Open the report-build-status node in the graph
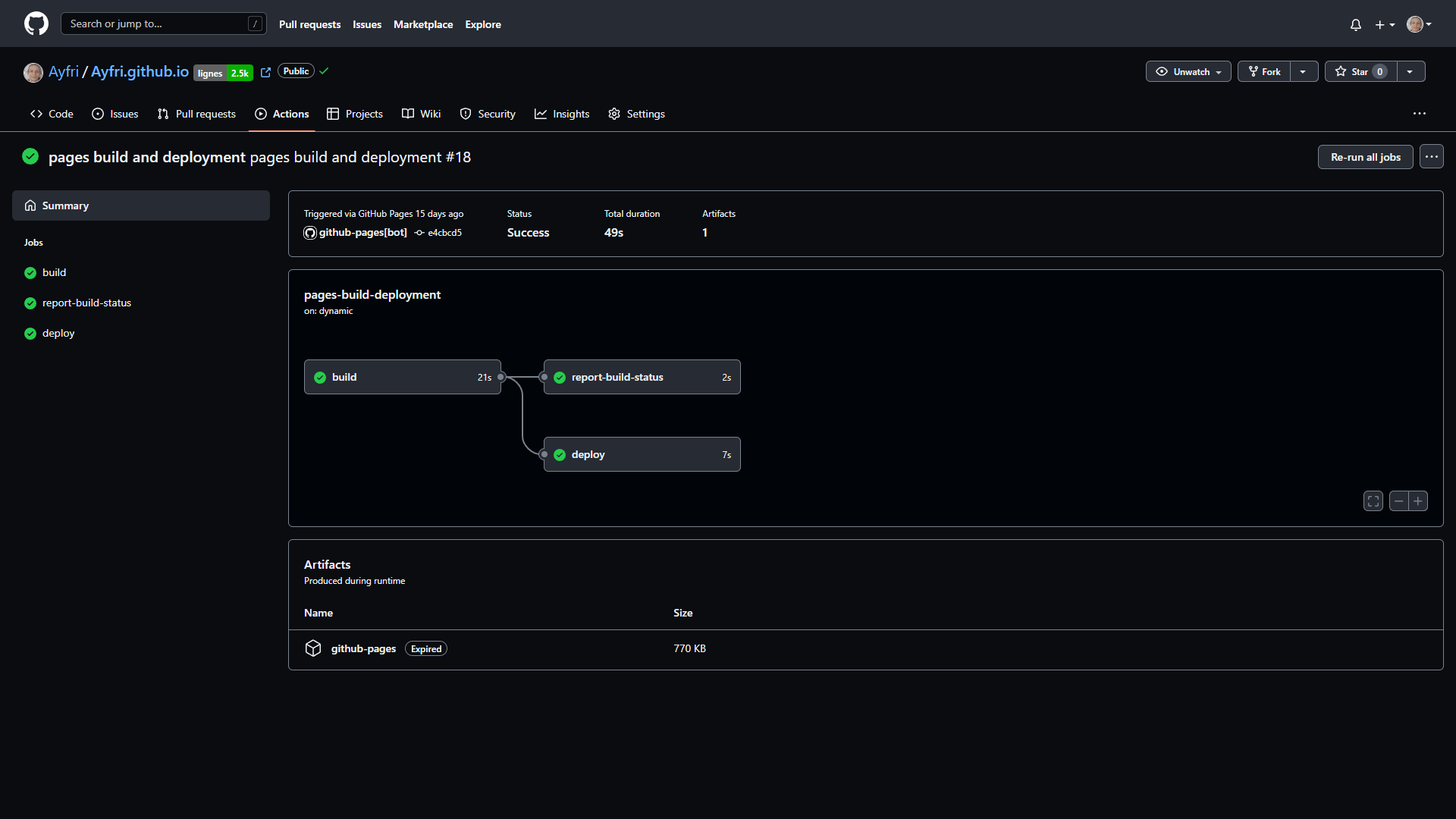Viewport: 1456px width, 819px height. pyautogui.click(x=642, y=377)
